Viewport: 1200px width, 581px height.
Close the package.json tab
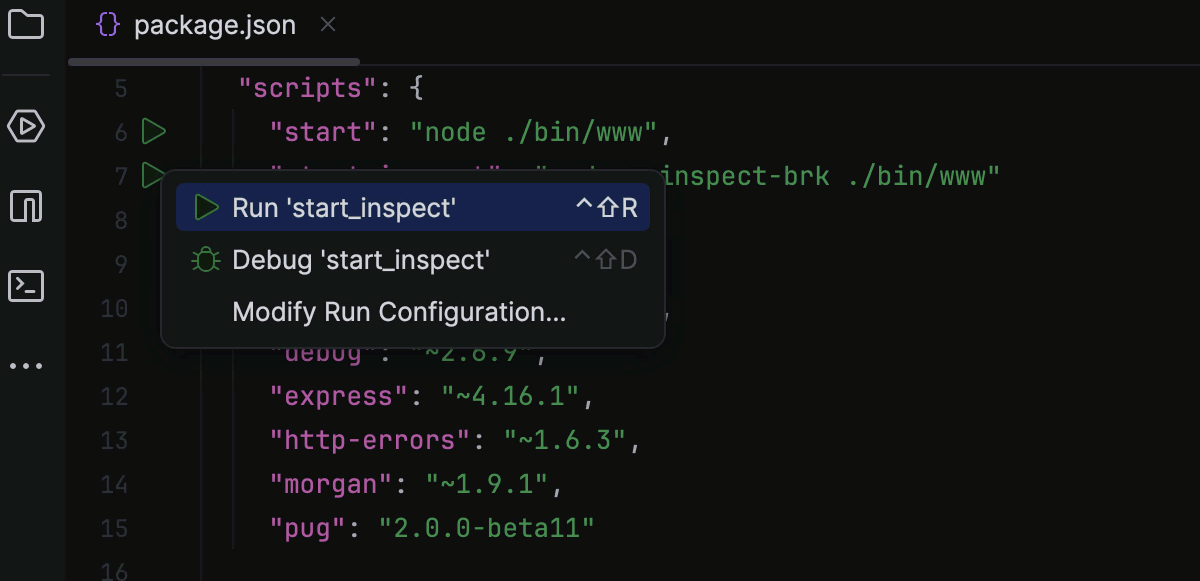tap(328, 25)
